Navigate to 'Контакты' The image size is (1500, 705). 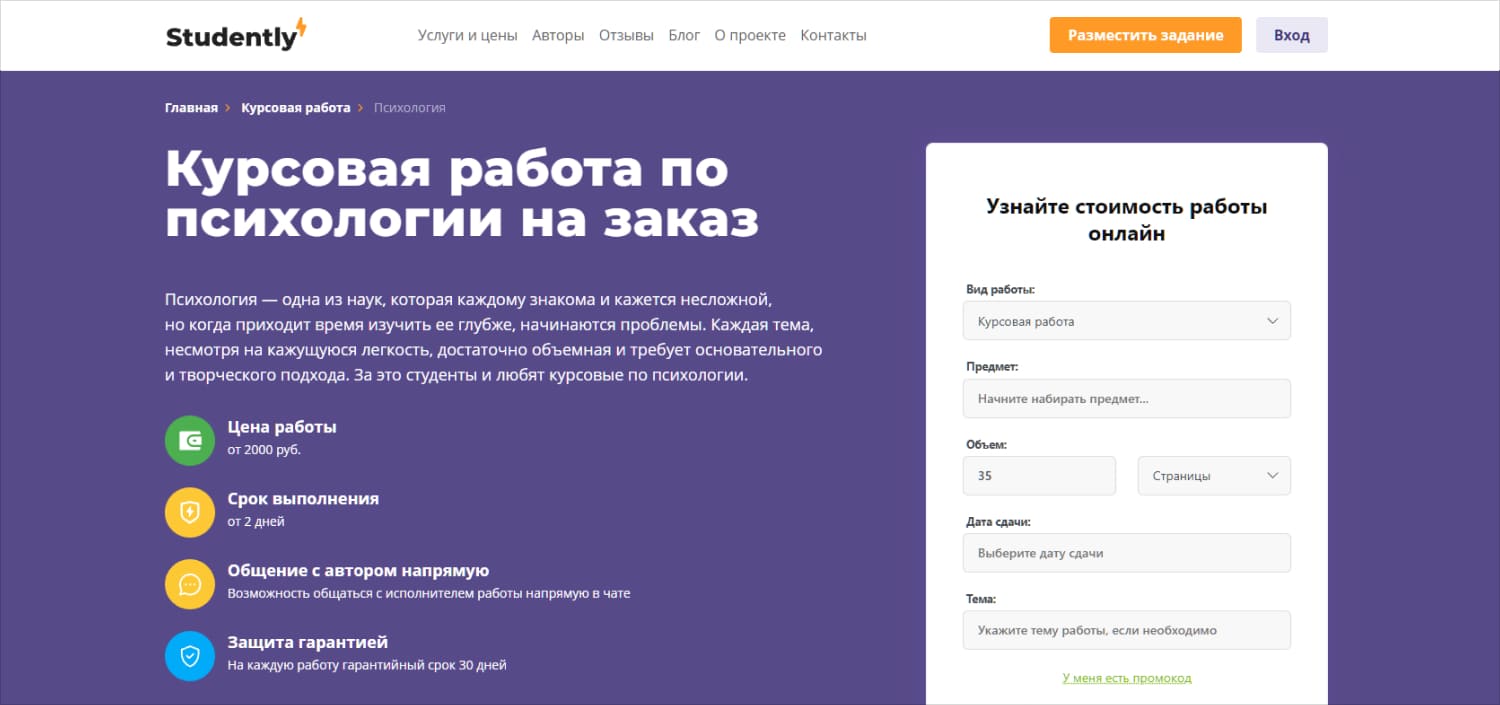point(833,35)
